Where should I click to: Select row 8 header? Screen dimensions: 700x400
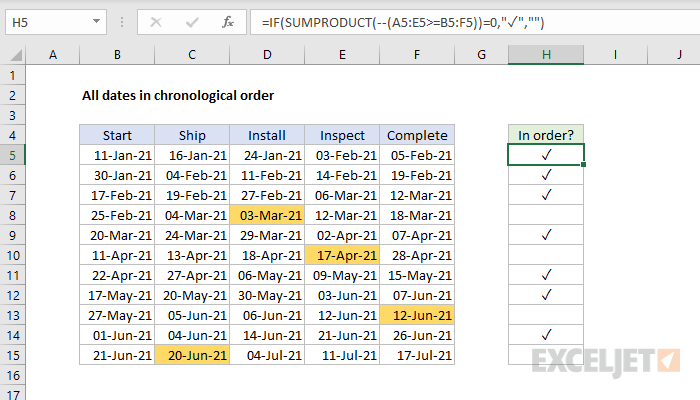12,215
